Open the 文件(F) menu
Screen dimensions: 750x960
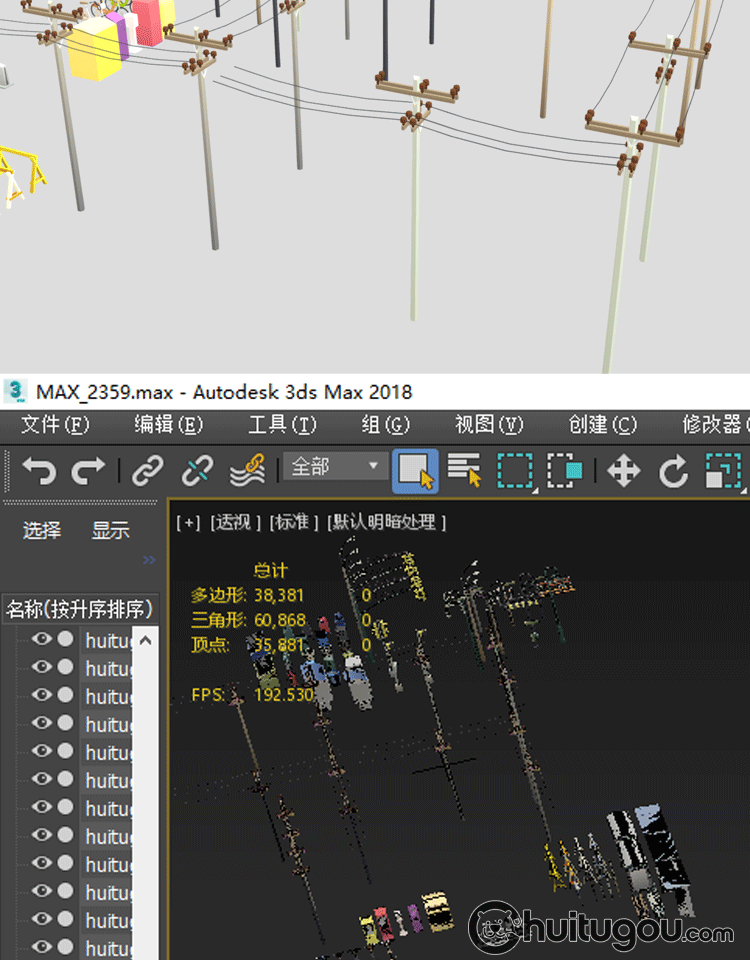[x=55, y=425]
